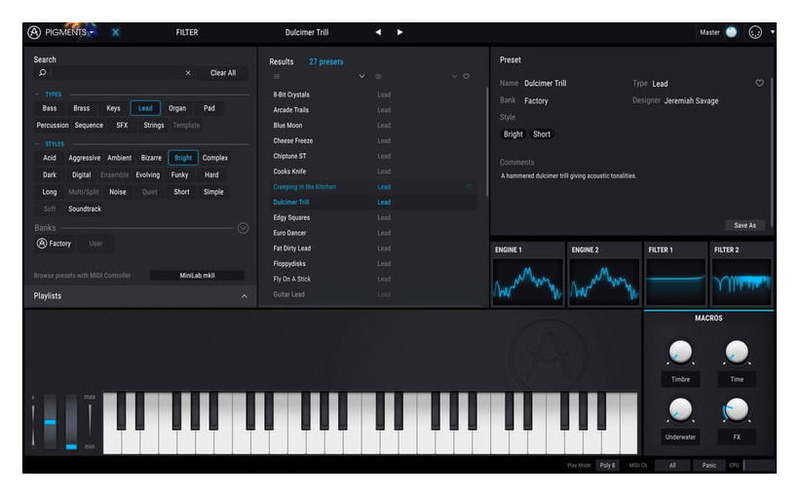
Task: Open the first results column sort dropdown
Action: [361, 76]
